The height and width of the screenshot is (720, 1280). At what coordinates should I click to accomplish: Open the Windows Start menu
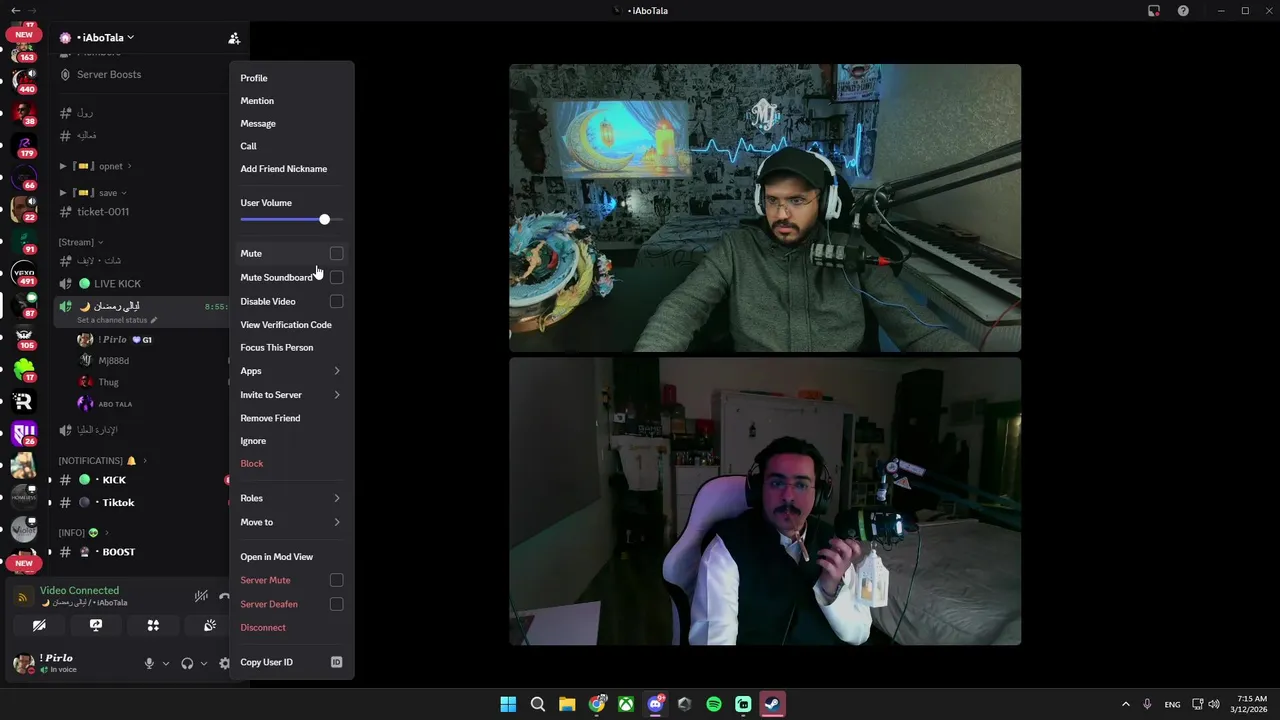(x=508, y=704)
